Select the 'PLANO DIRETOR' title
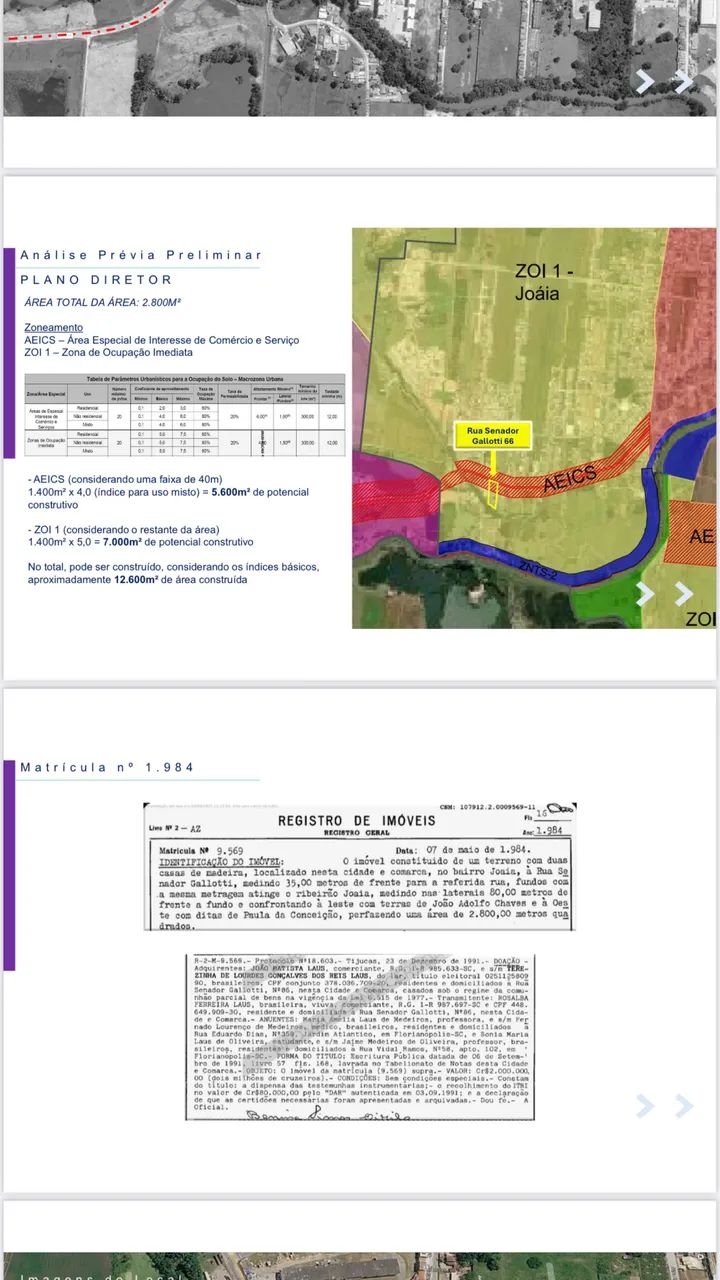720x1280 pixels. [x=96, y=280]
